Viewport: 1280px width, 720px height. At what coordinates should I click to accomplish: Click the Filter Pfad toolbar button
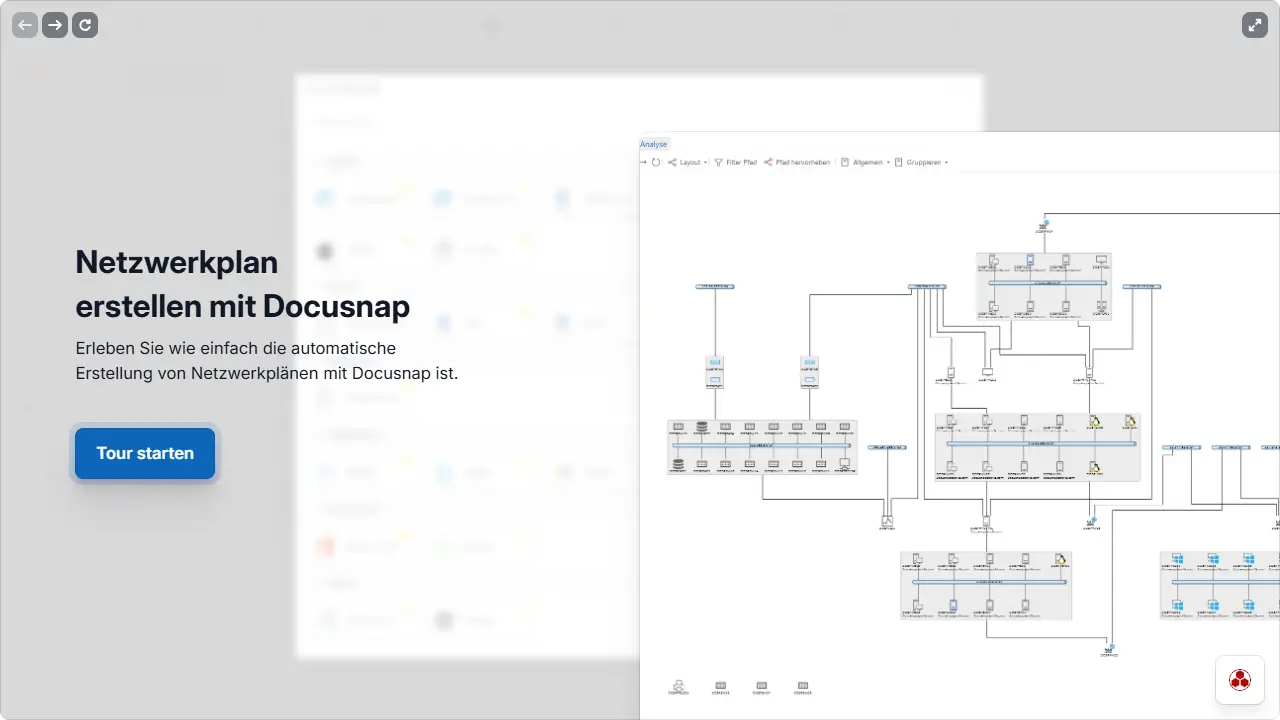click(x=736, y=162)
